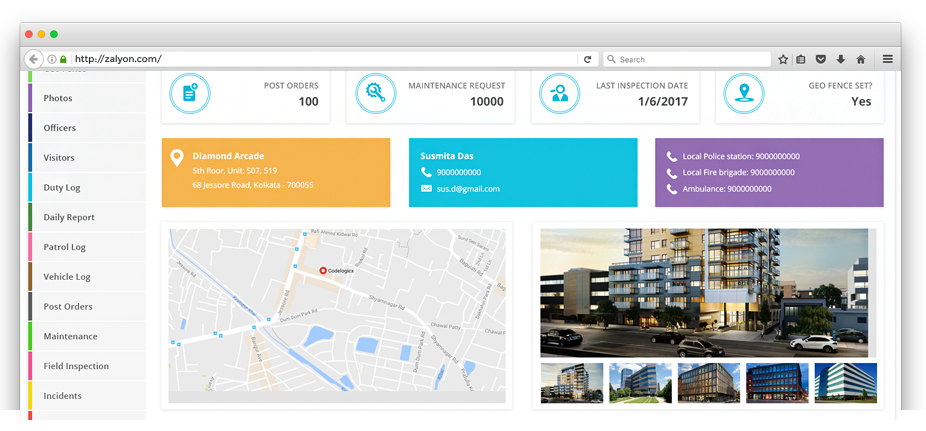Open Photos in the sidebar
This screenshot has height=431, width=926.
tap(58, 98)
